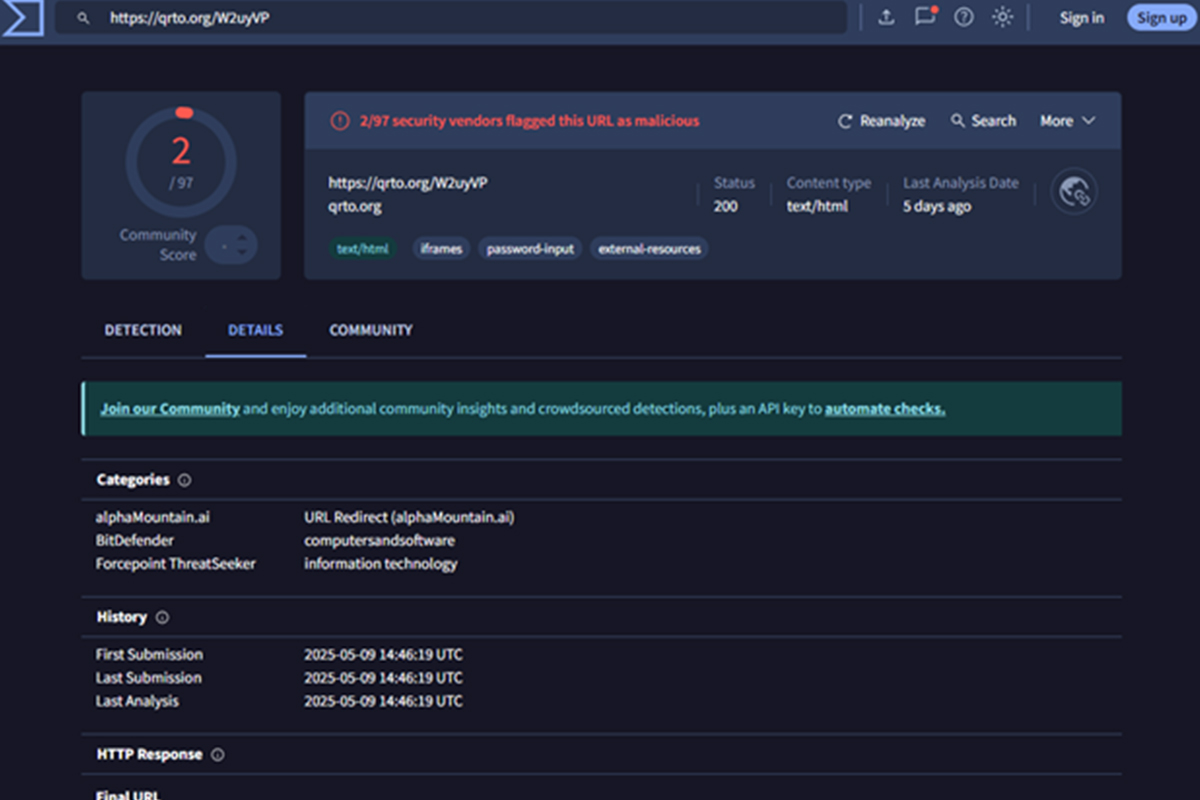Click the Sign up button

pos(1161,18)
